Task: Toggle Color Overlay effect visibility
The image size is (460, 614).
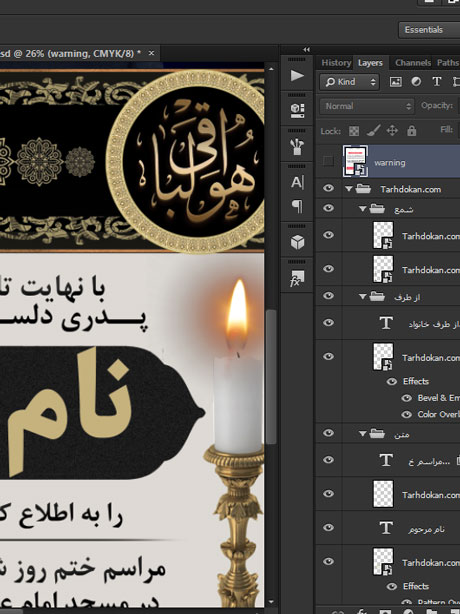Action: pos(407,414)
